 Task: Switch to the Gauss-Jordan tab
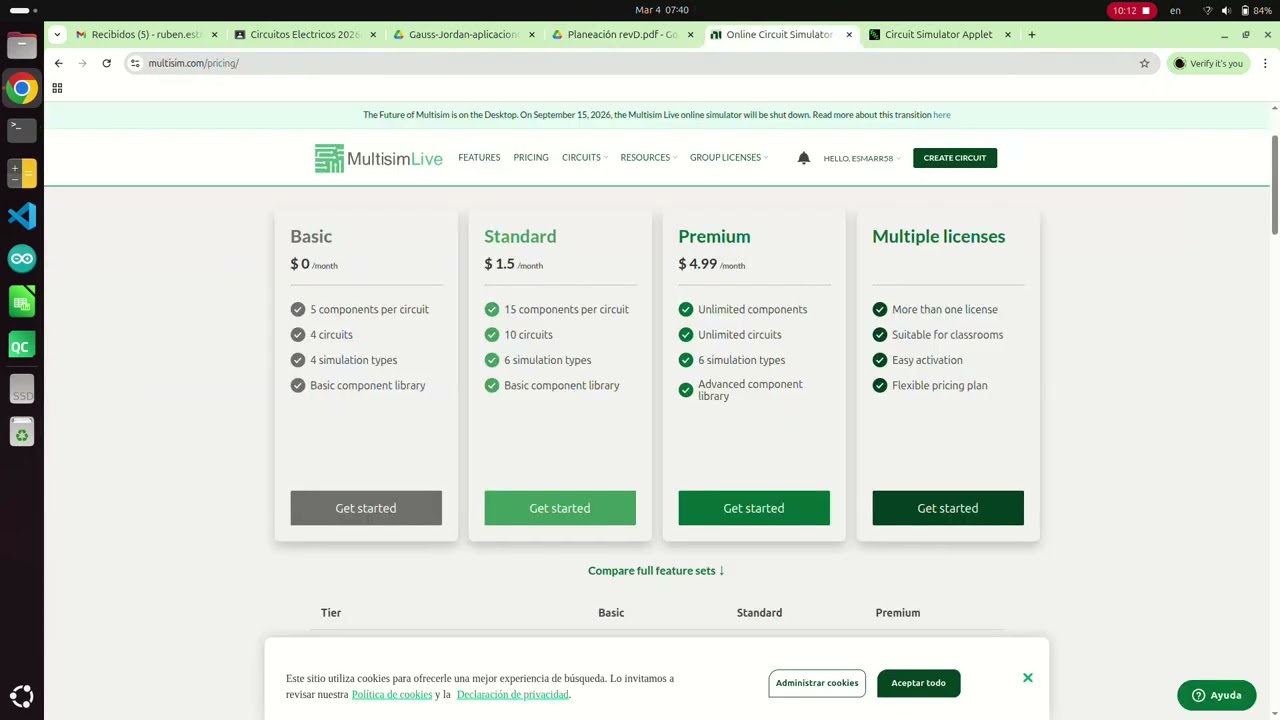pyautogui.click(x=463, y=34)
